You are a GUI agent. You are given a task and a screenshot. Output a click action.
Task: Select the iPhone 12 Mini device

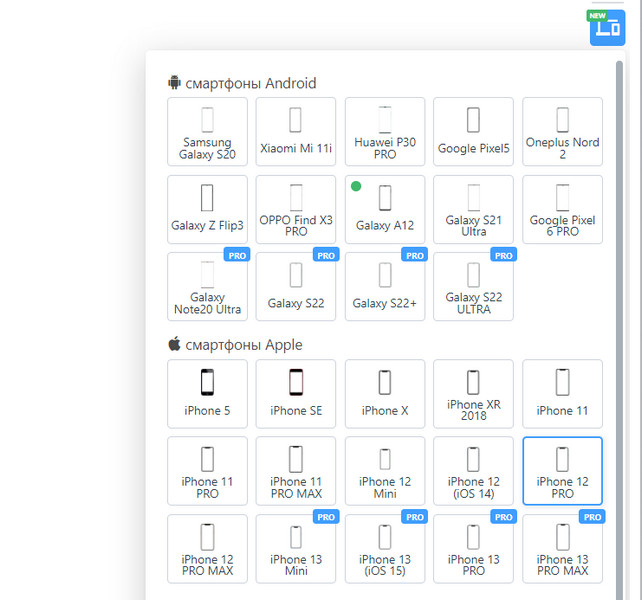click(x=385, y=471)
